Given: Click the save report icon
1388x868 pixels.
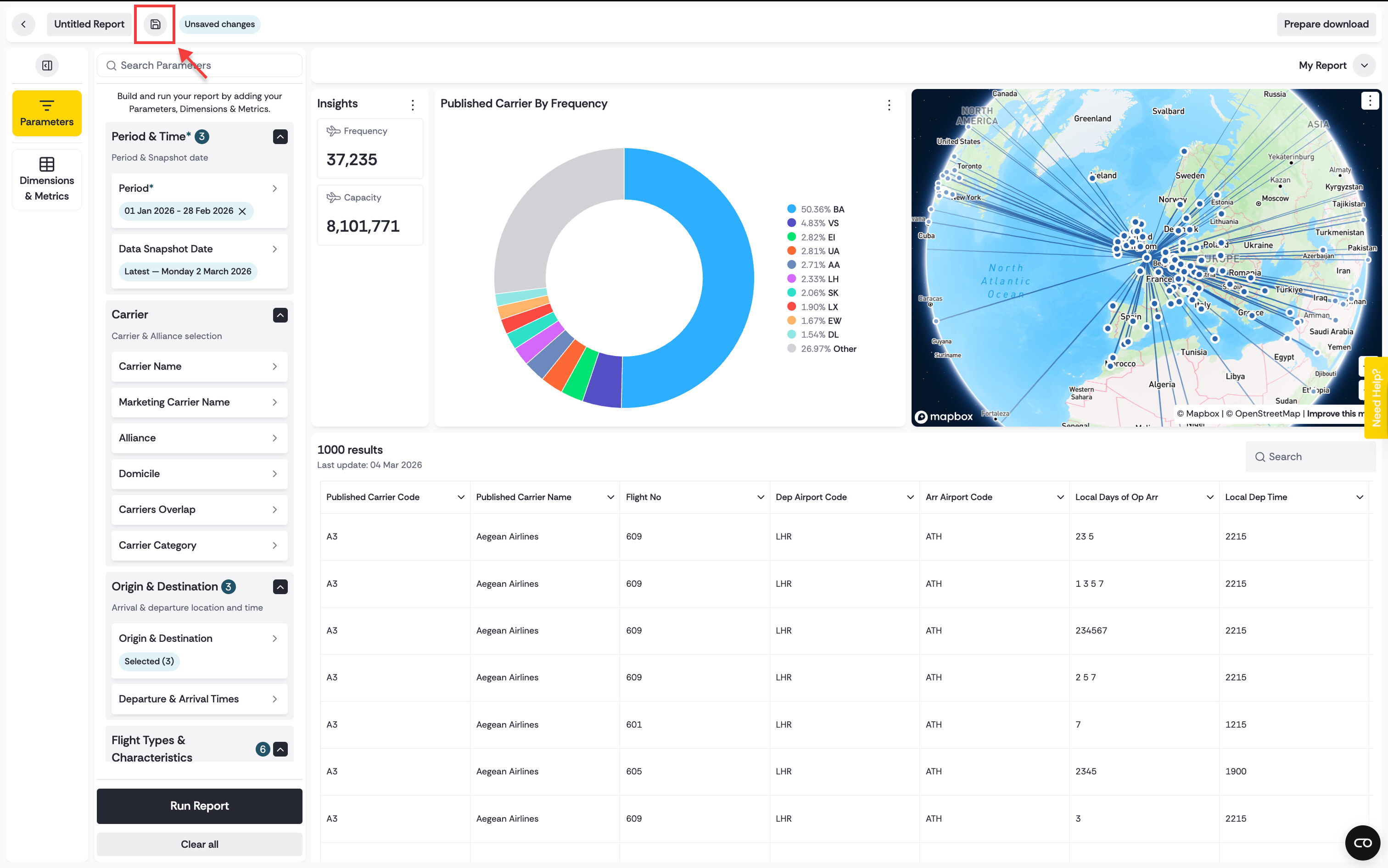Looking at the screenshot, I should [155, 24].
